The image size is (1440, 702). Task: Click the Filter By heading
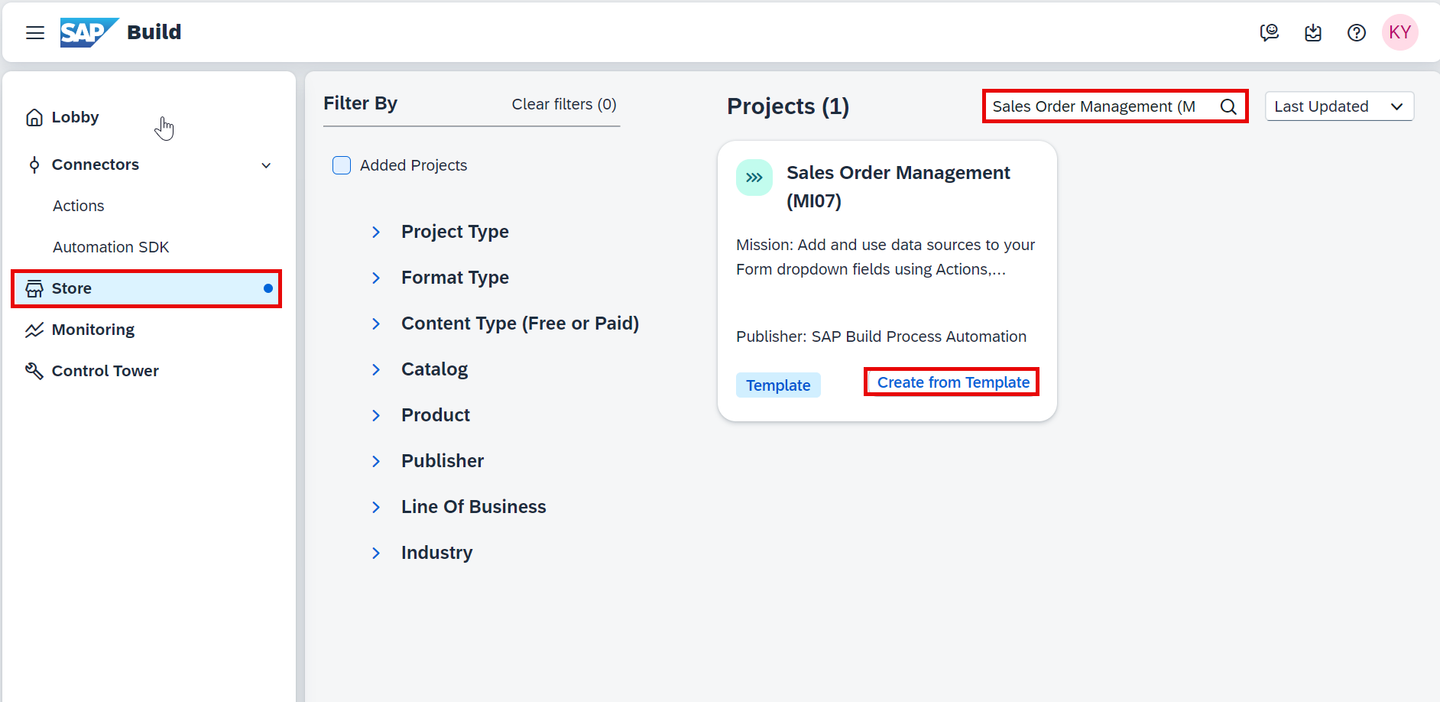pyautogui.click(x=360, y=103)
